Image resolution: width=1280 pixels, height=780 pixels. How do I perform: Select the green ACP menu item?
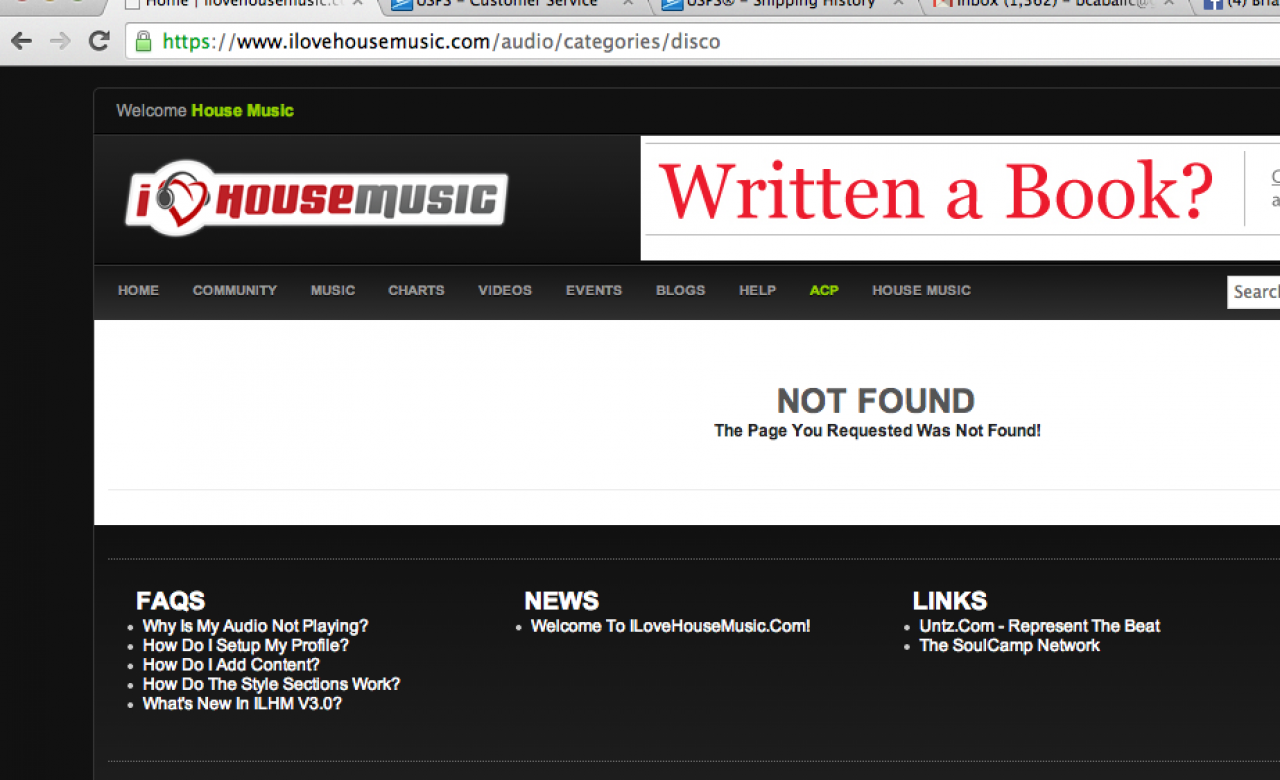tap(824, 290)
